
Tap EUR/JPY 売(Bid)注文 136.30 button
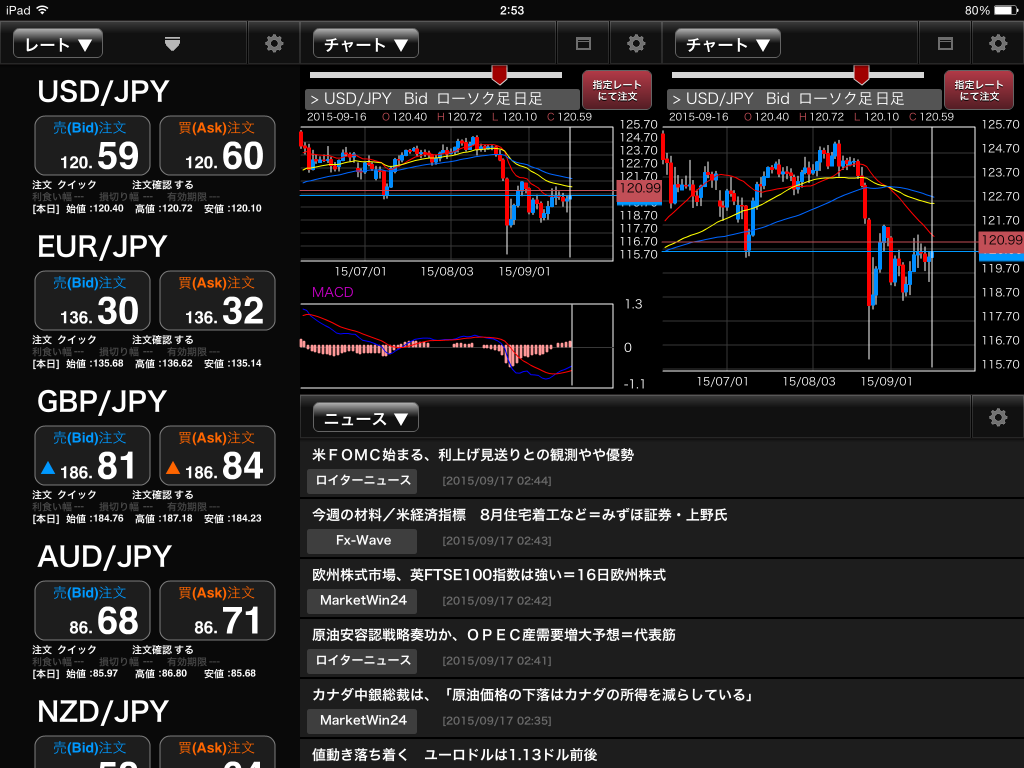click(x=92, y=300)
